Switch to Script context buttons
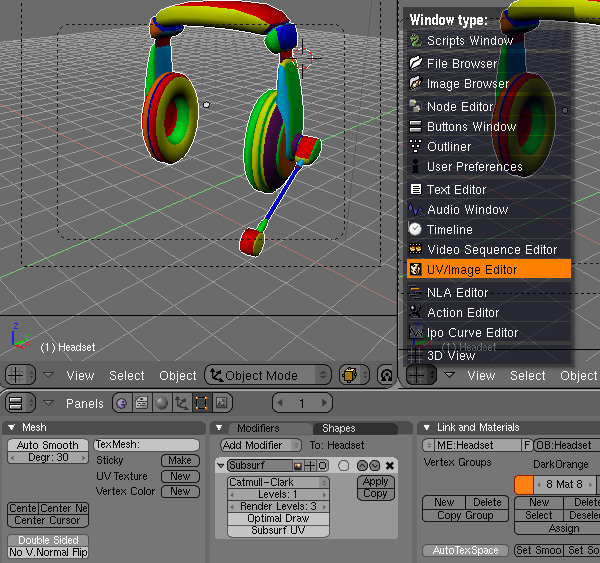This screenshot has height=563, width=600. (142, 403)
